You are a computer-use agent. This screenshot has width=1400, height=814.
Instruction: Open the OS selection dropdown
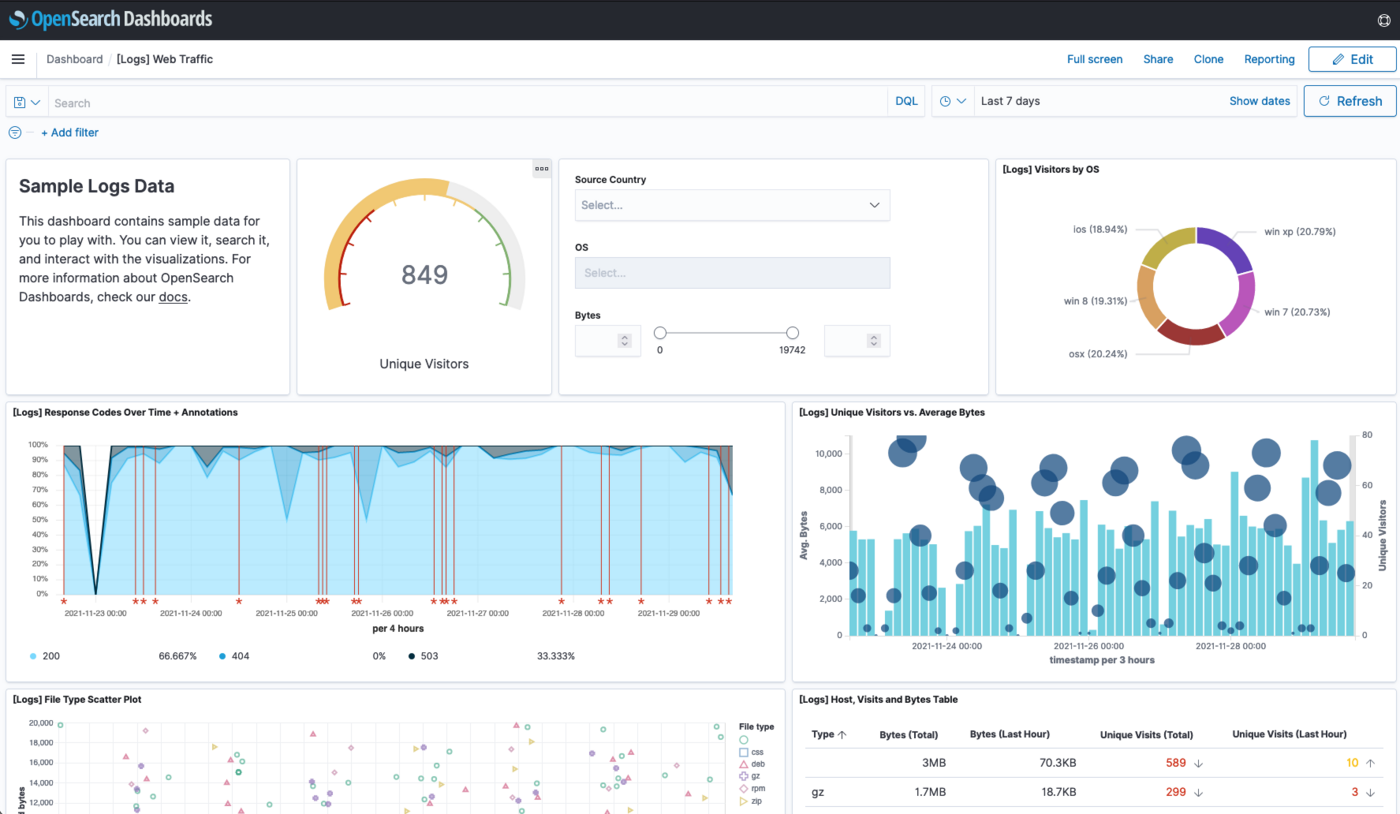click(x=732, y=272)
